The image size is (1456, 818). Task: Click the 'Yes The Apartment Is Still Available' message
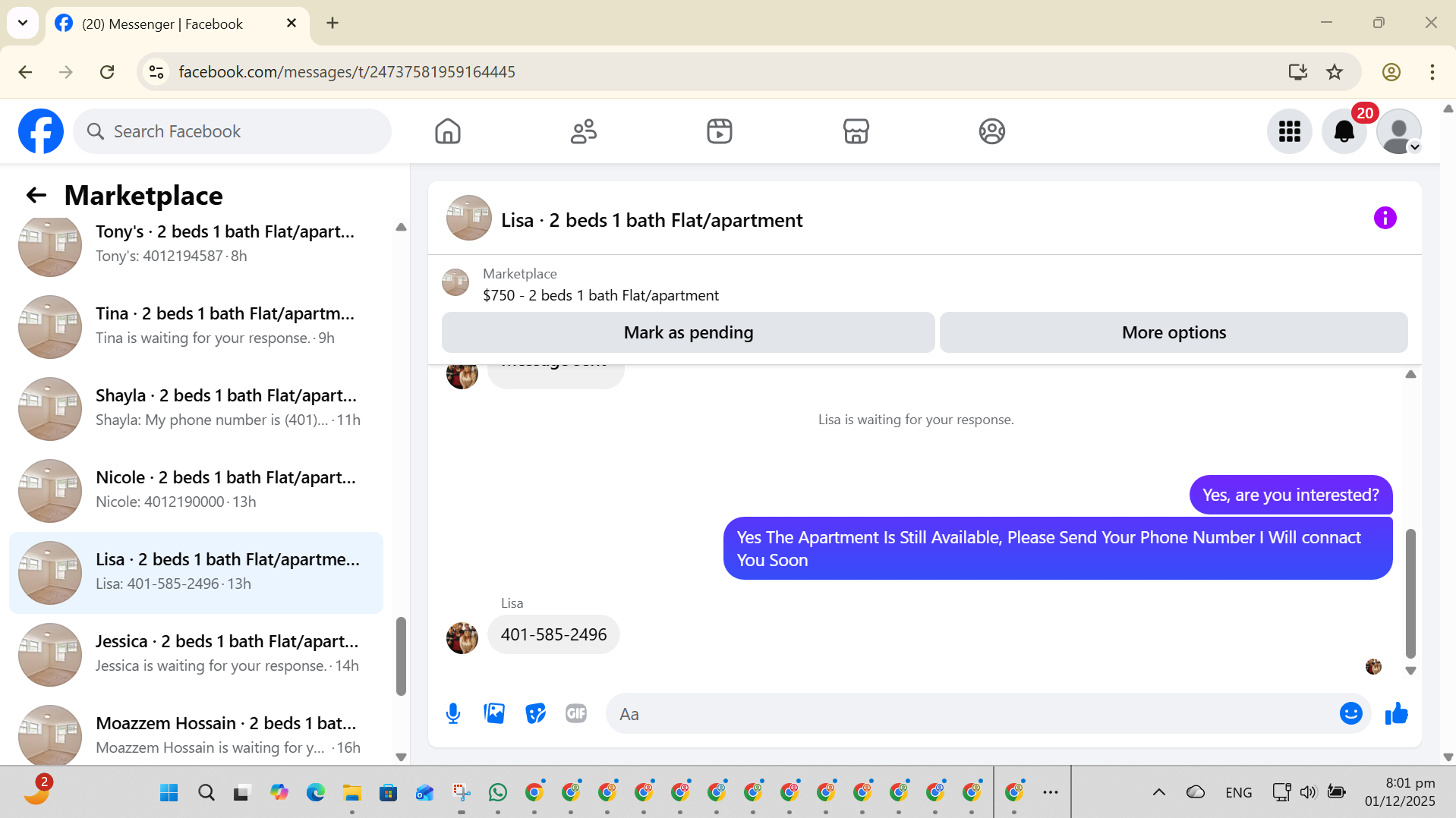(1057, 548)
